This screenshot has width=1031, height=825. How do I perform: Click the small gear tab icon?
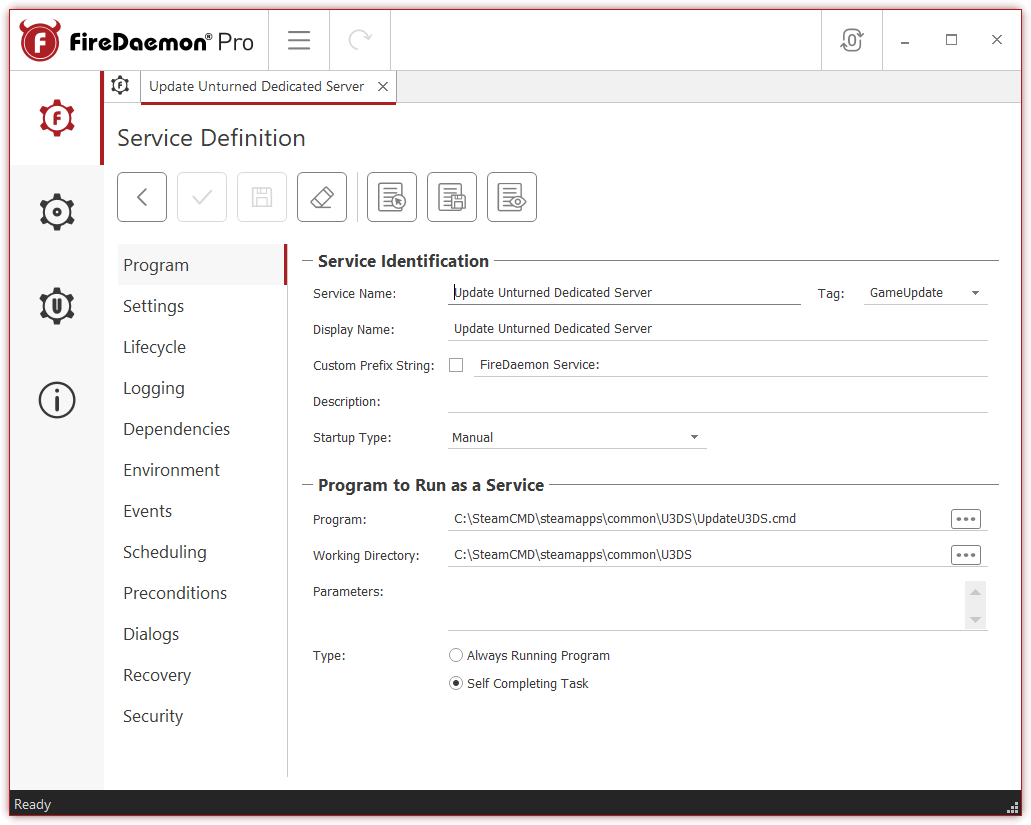tap(120, 85)
